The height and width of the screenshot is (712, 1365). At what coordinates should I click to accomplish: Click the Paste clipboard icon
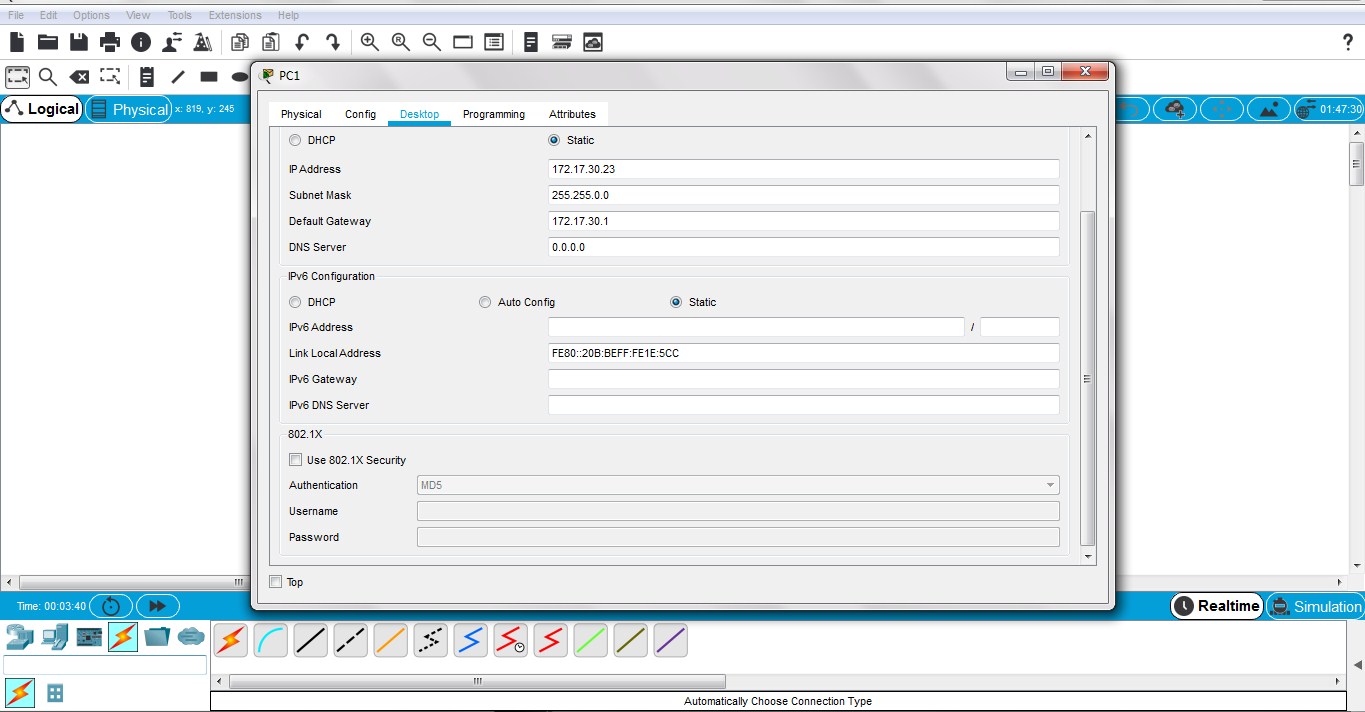[271, 42]
